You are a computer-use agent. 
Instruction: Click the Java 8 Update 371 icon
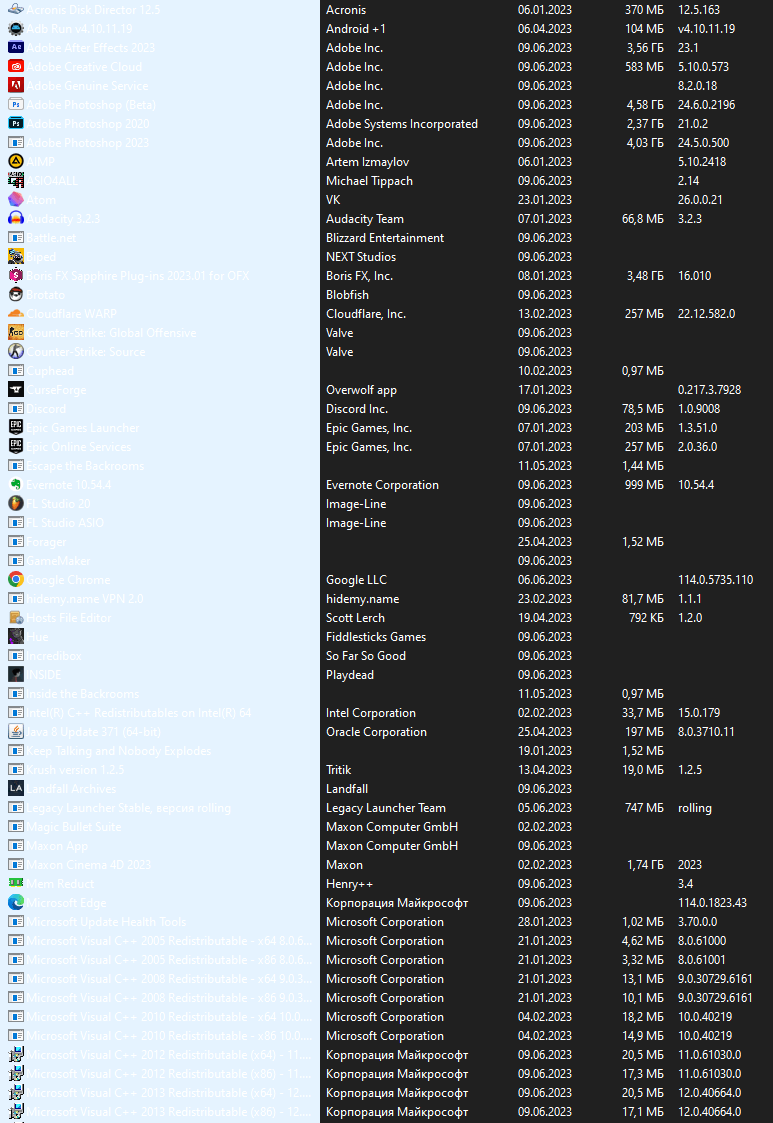tap(15, 732)
